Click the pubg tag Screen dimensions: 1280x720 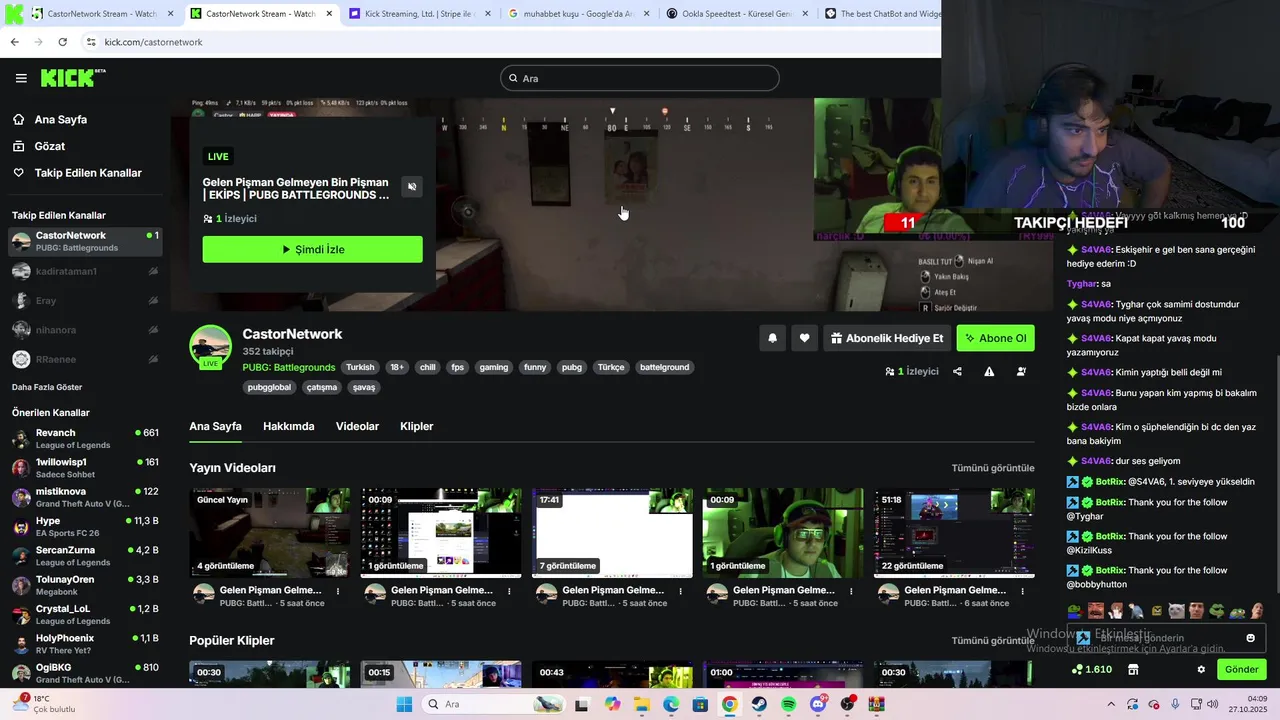pyautogui.click(x=572, y=367)
